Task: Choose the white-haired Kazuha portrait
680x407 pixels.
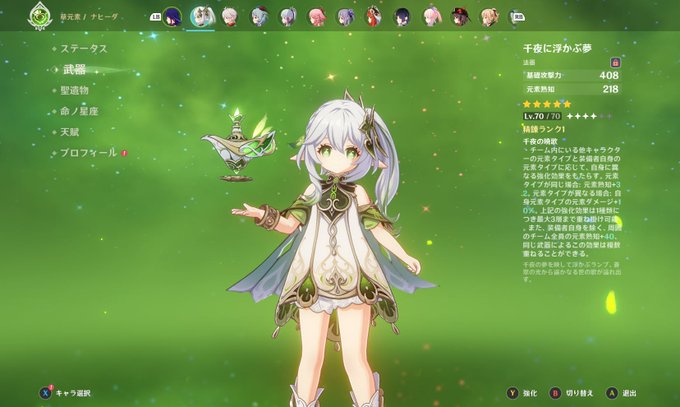Action: tap(230, 17)
